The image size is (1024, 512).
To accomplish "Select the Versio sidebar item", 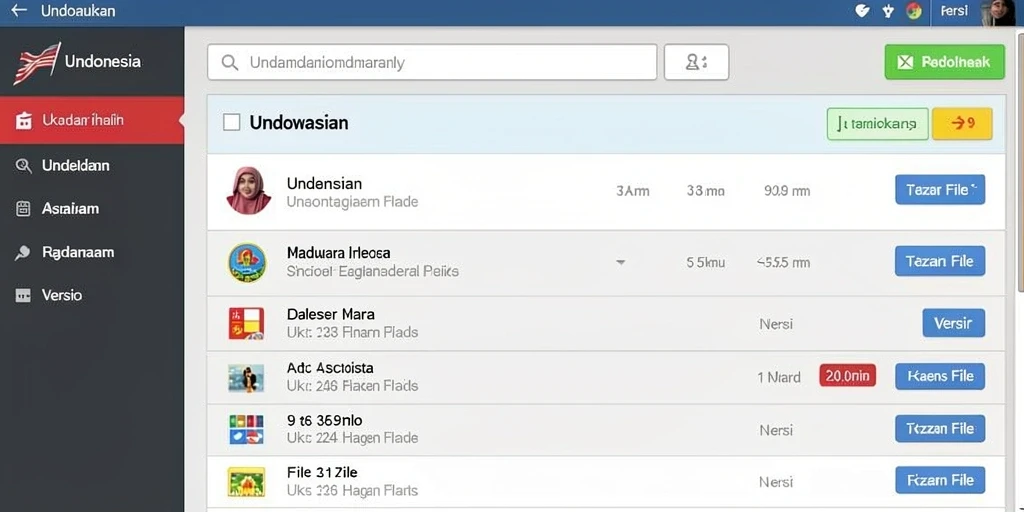I will pos(92,295).
